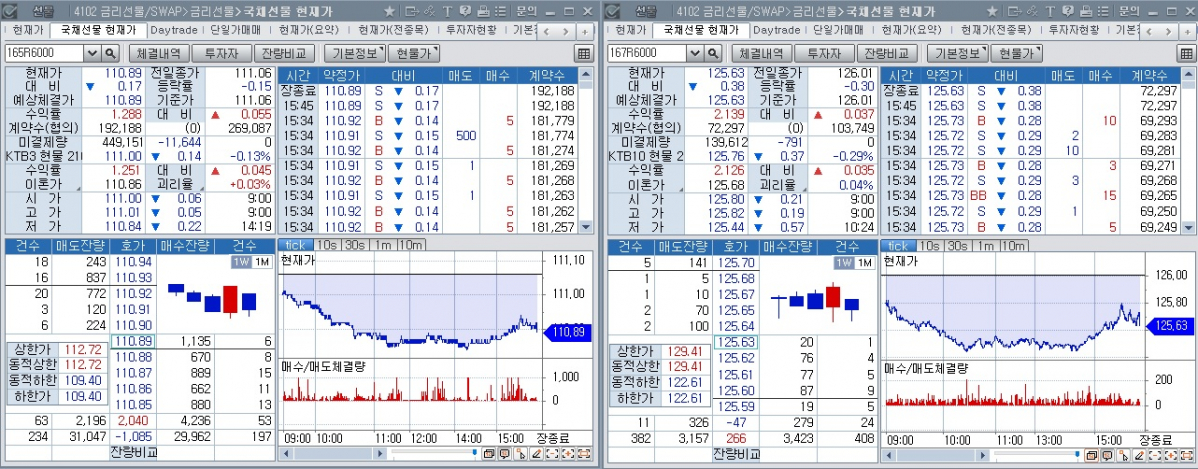This screenshot has height=469, width=1198.
Task: Zoom out 167R6000 chart with minus bracket icon
Action: click(x=1155, y=455)
